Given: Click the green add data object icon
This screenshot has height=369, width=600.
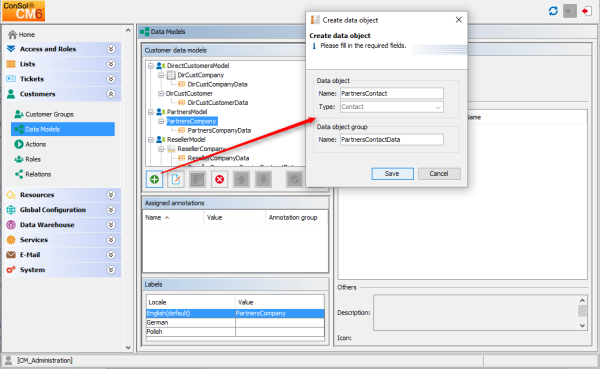Looking at the screenshot, I should [154, 179].
